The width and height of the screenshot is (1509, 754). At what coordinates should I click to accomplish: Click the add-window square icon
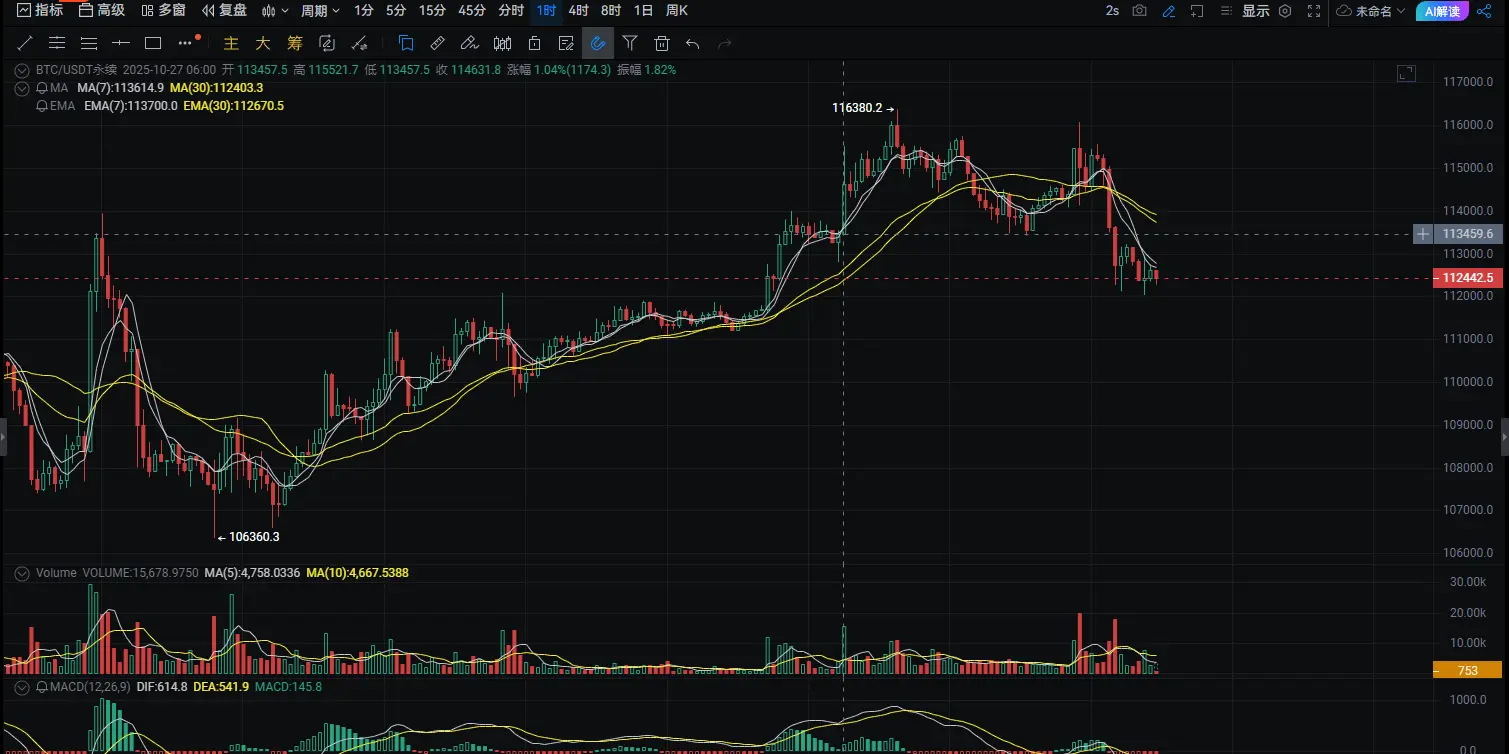pos(1198,11)
